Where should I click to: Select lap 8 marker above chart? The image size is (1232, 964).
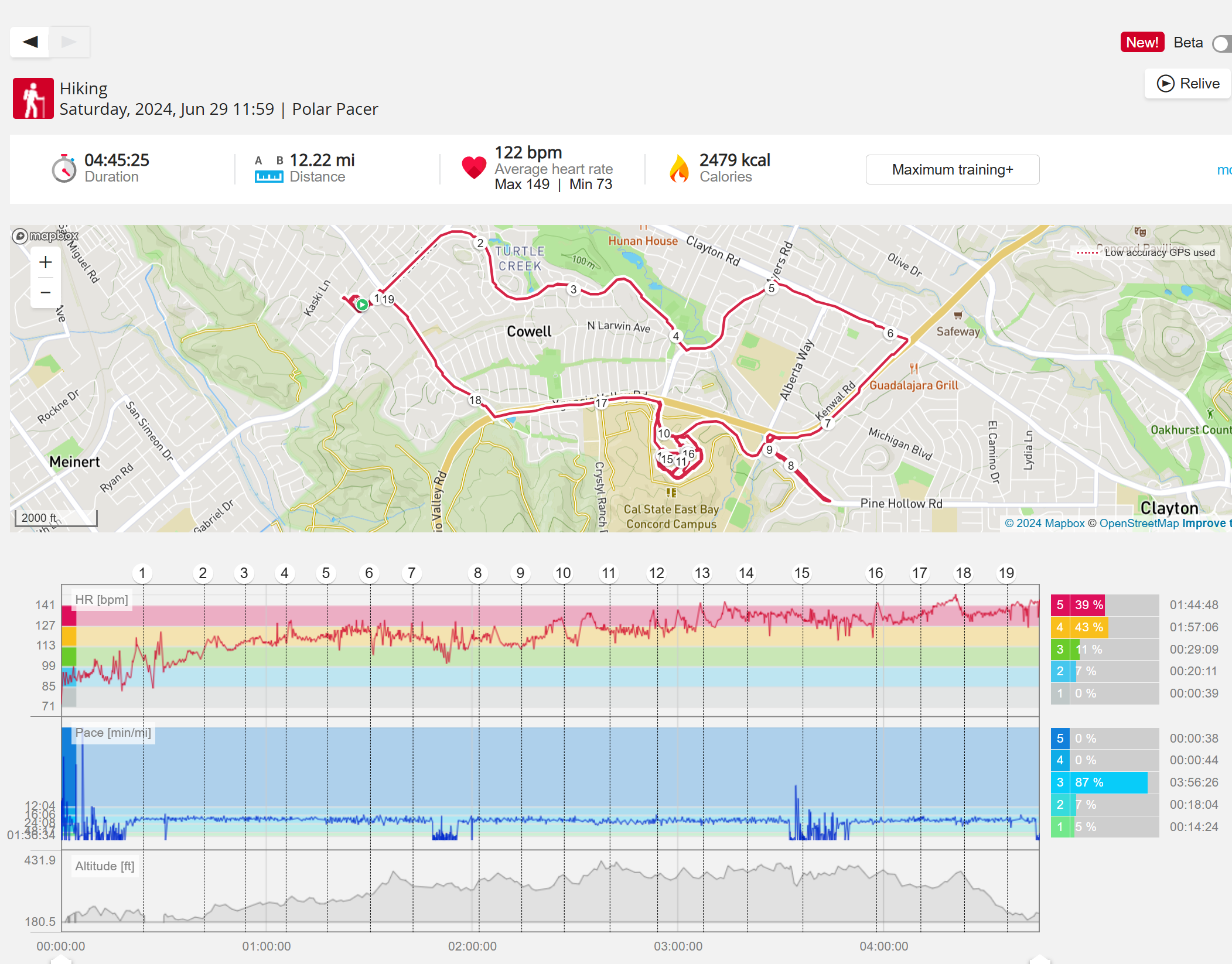point(477,573)
